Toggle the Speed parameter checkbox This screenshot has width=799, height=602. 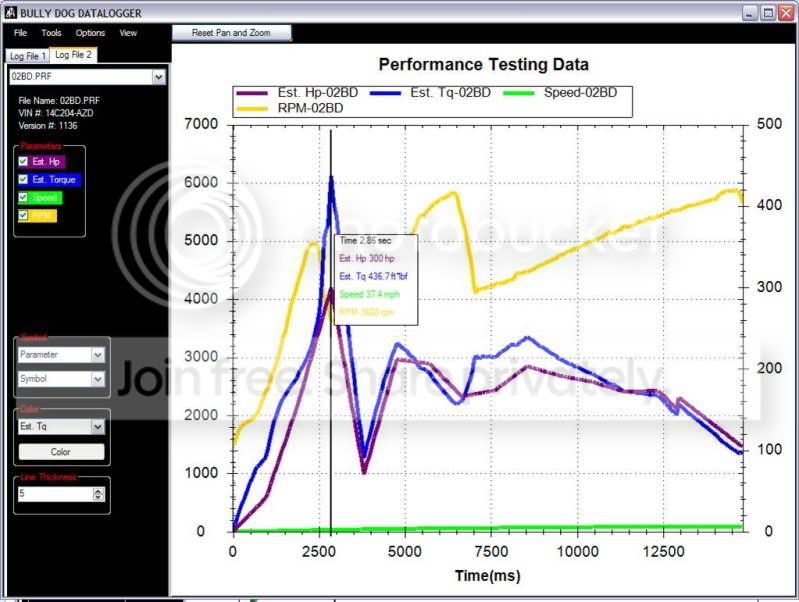pos(23,197)
